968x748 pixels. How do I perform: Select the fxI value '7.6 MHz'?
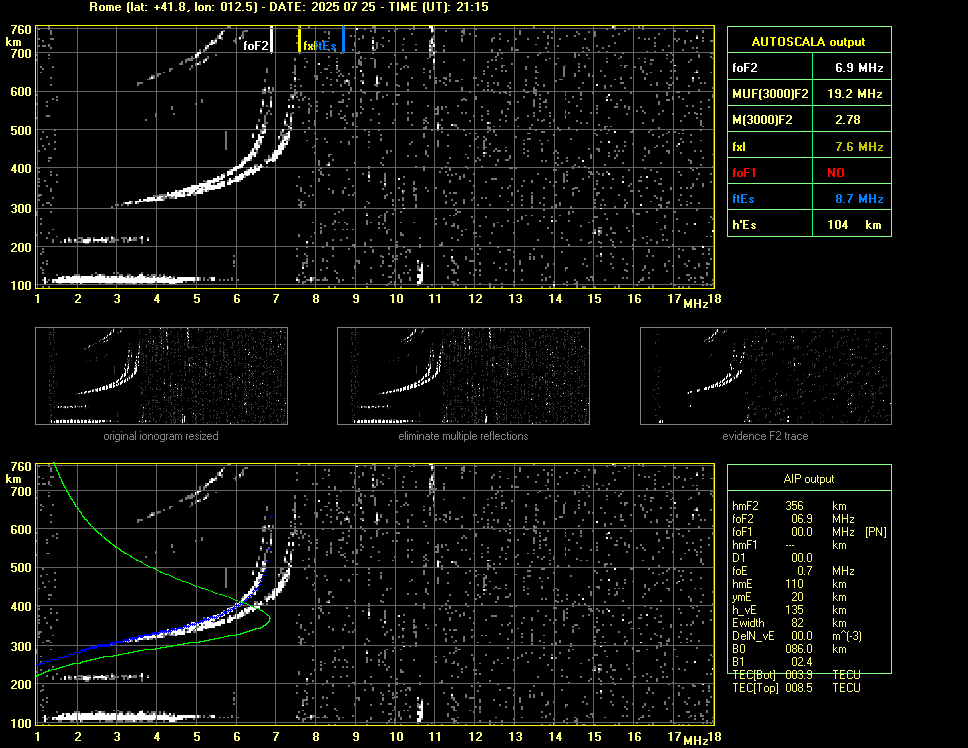pos(859,147)
